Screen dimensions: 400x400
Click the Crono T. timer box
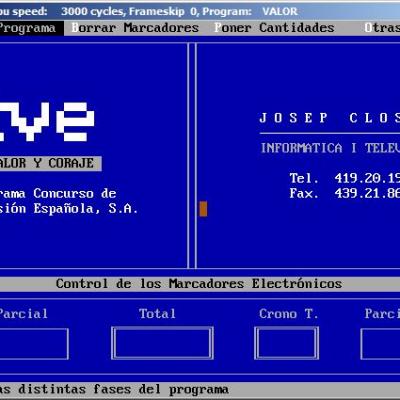286,343
